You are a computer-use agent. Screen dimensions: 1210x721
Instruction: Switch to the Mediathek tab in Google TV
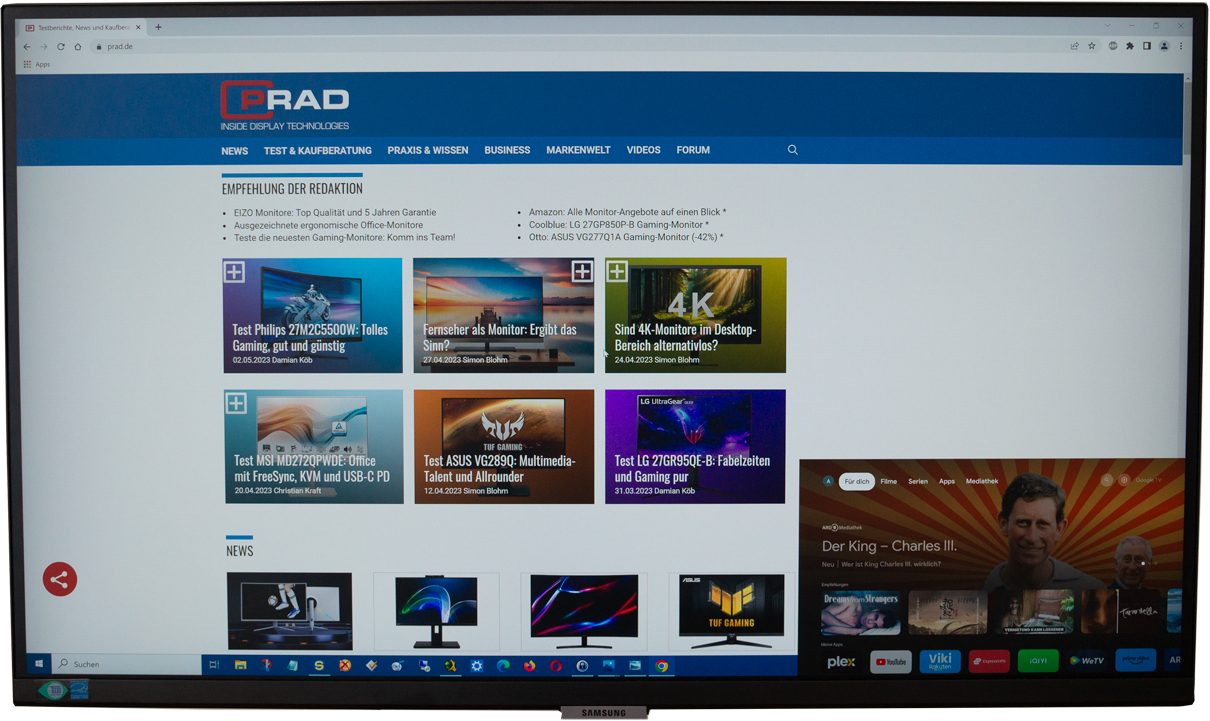(982, 481)
